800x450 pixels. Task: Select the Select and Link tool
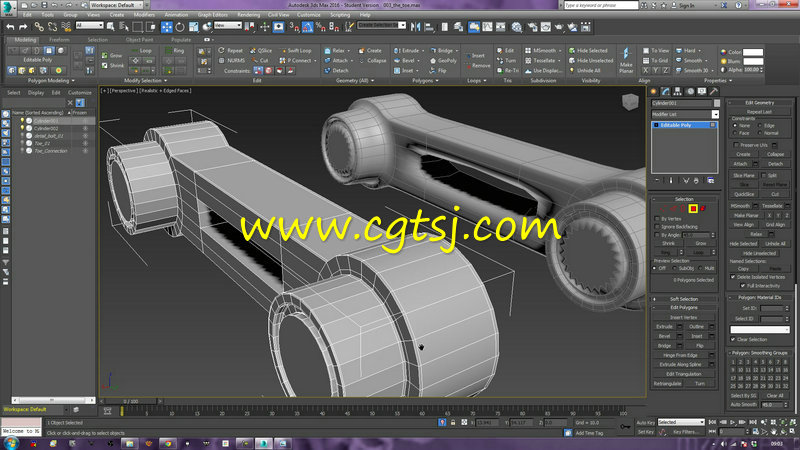[x=39, y=27]
